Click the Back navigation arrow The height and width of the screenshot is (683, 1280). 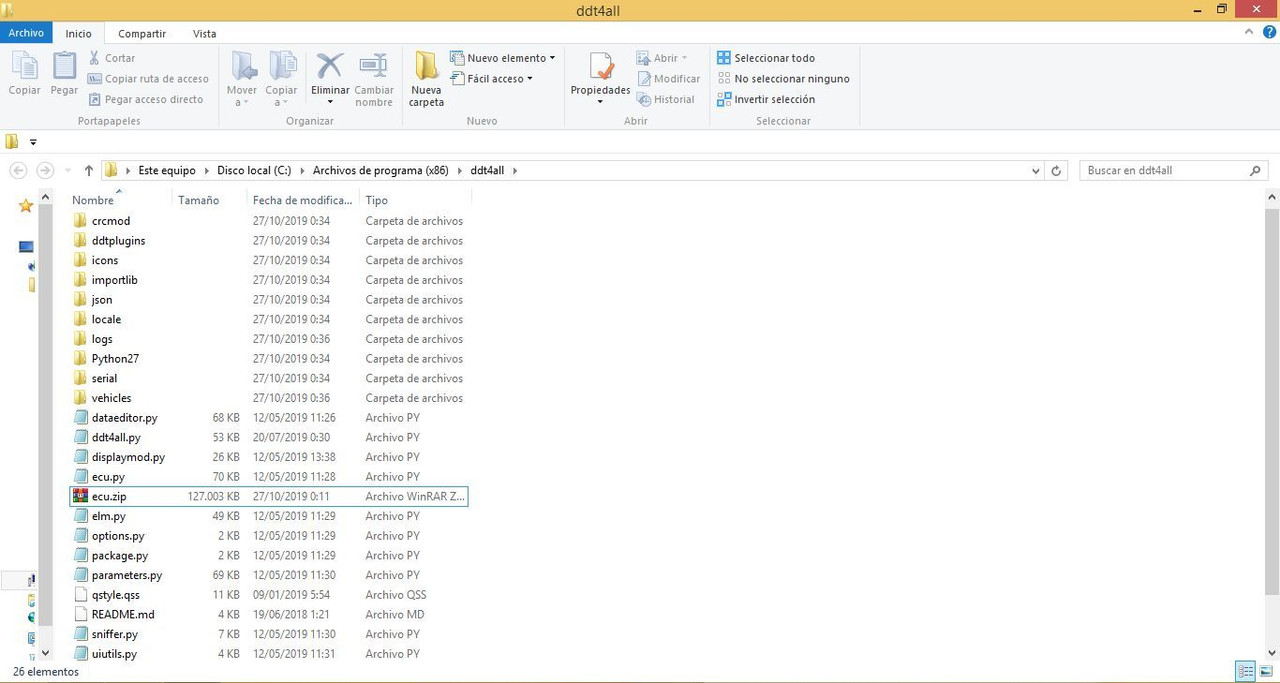click(18, 171)
